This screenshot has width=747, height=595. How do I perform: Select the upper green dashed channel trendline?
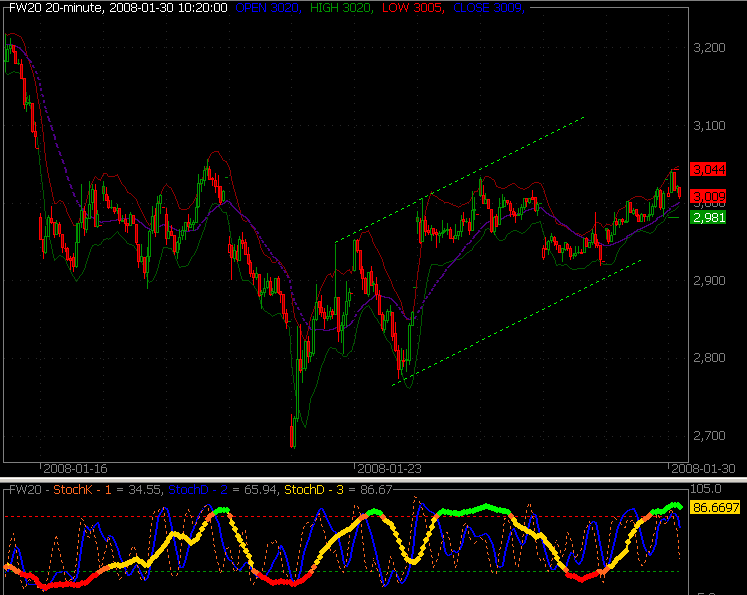click(x=460, y=180)
